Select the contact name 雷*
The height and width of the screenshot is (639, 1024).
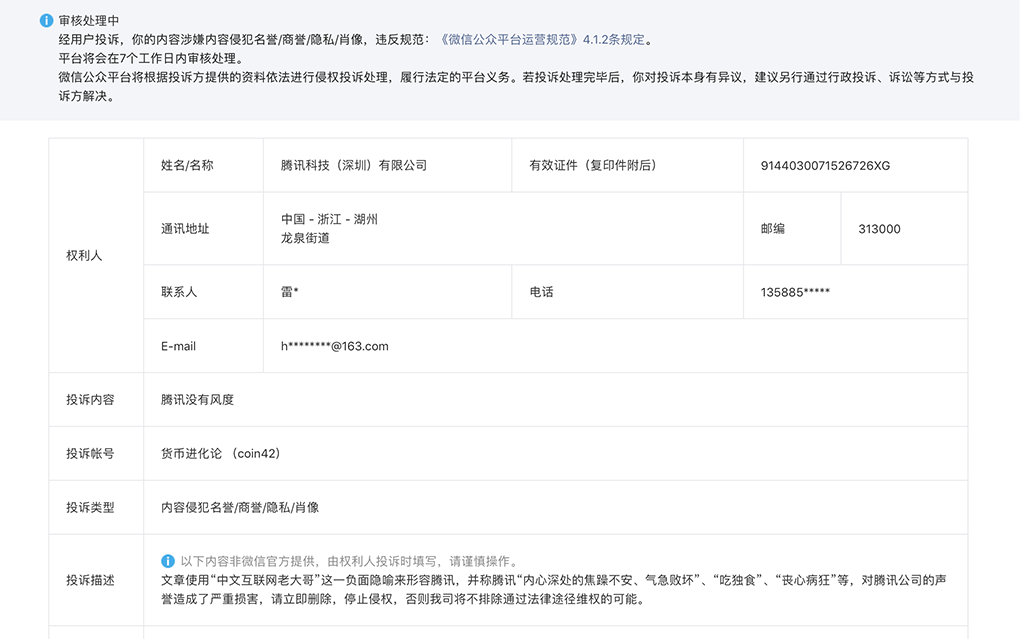click(x=289, y=292)
